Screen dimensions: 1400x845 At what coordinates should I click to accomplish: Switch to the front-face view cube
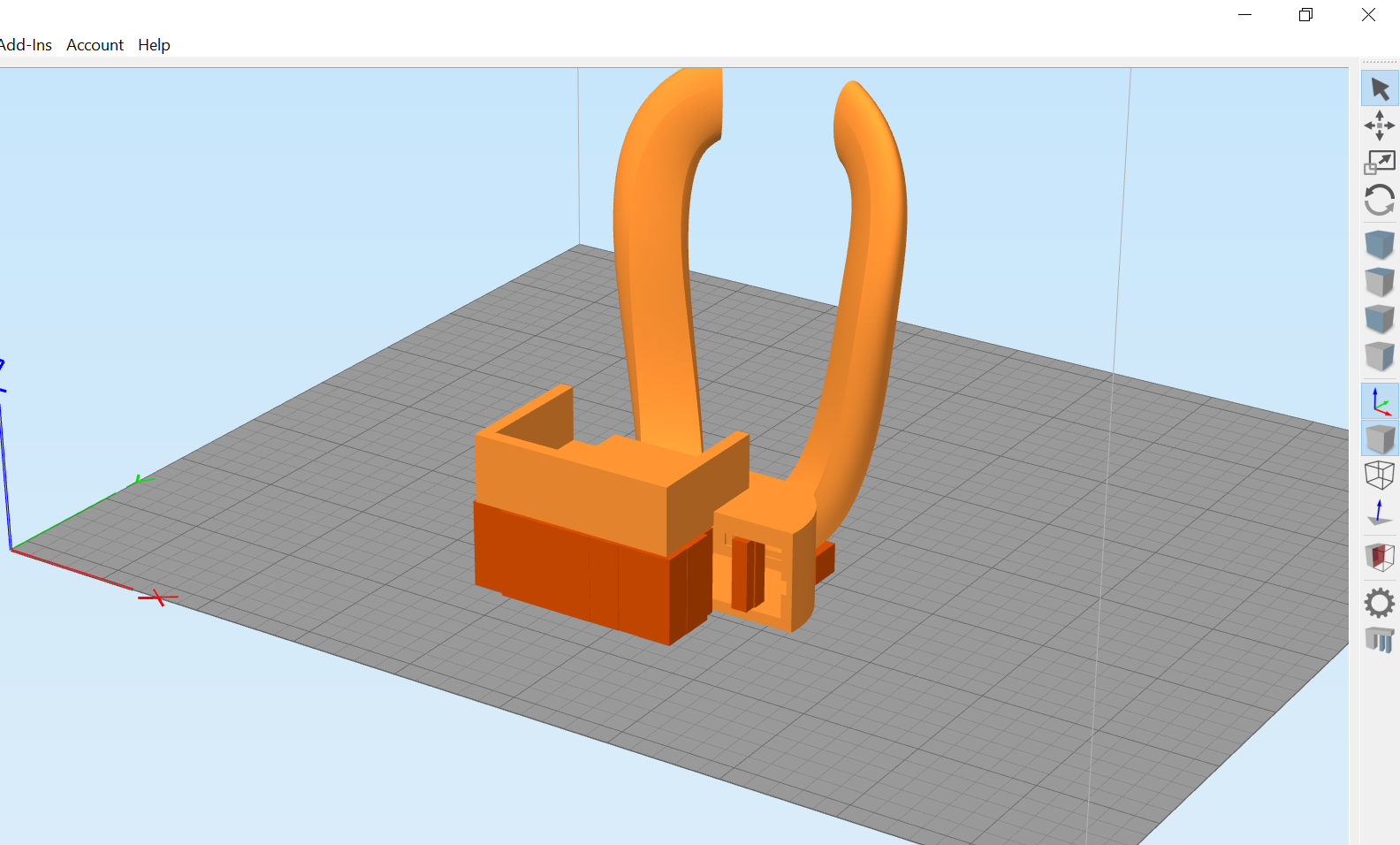tap(1380, 319)
